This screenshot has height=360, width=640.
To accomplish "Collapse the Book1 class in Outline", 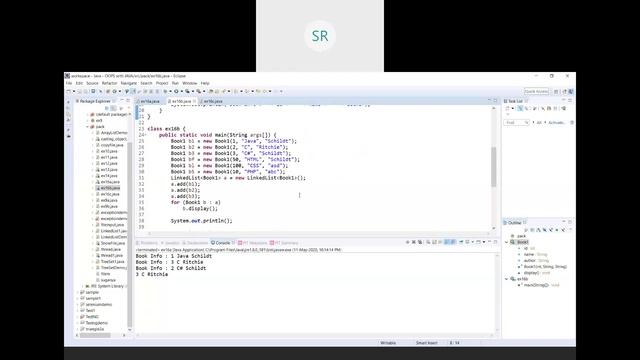I will (507, 242).
